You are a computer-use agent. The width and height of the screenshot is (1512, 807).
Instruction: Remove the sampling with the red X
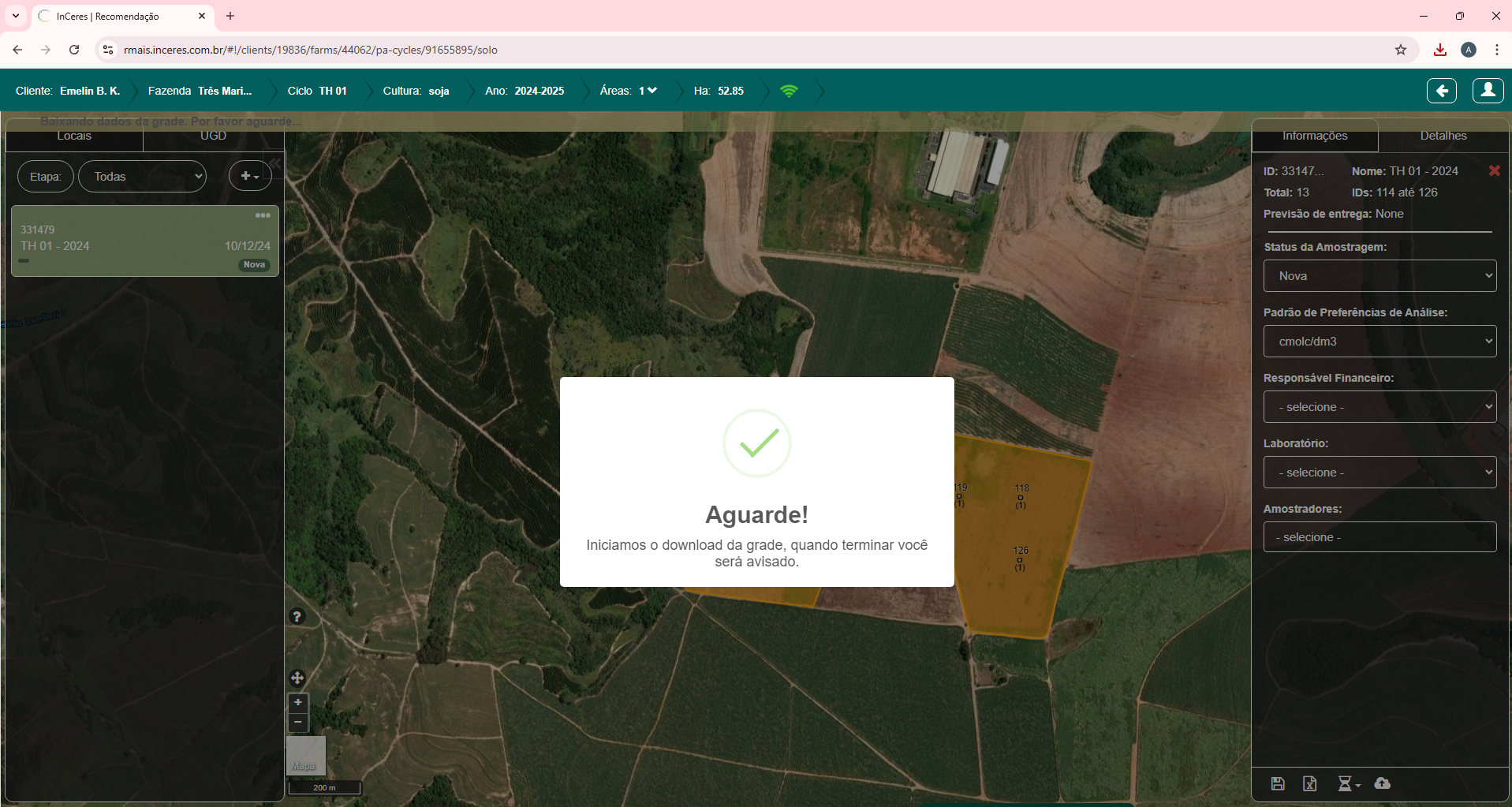1494,171
